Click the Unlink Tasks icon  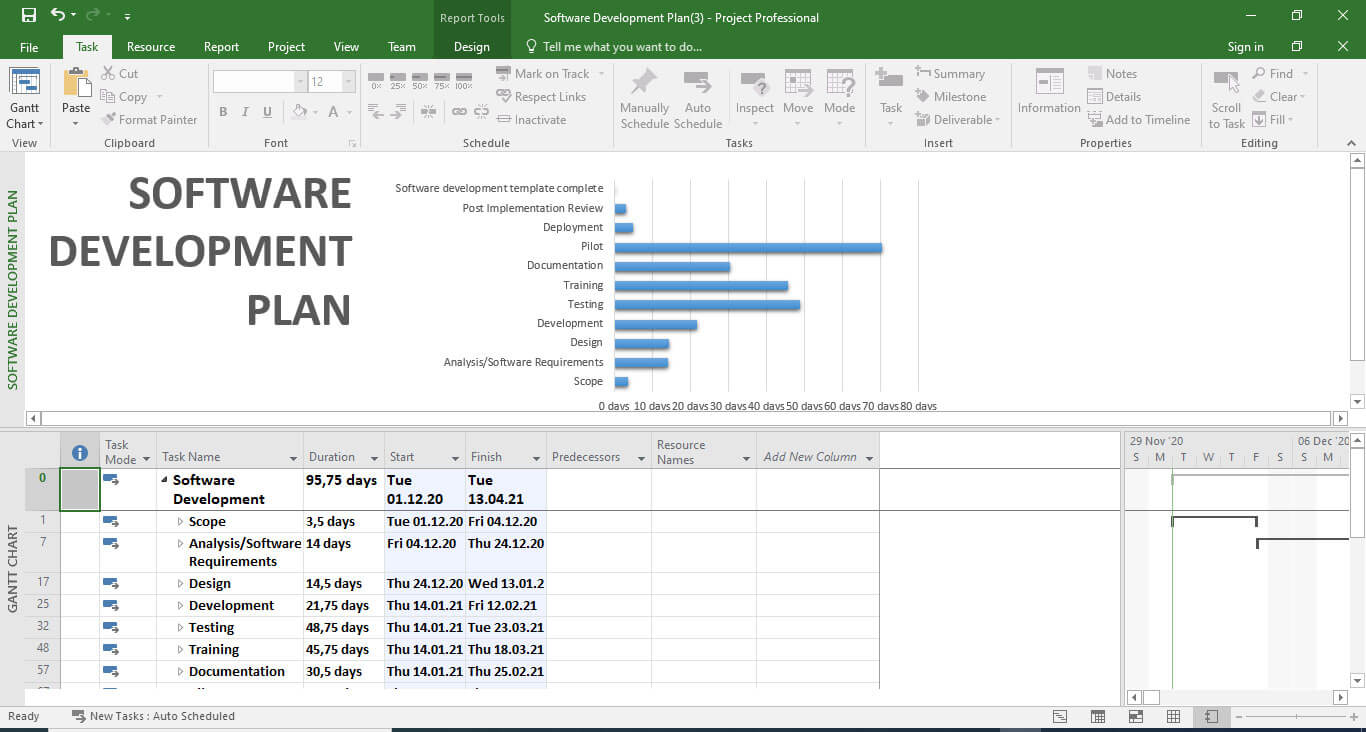(x=481, y=112)
